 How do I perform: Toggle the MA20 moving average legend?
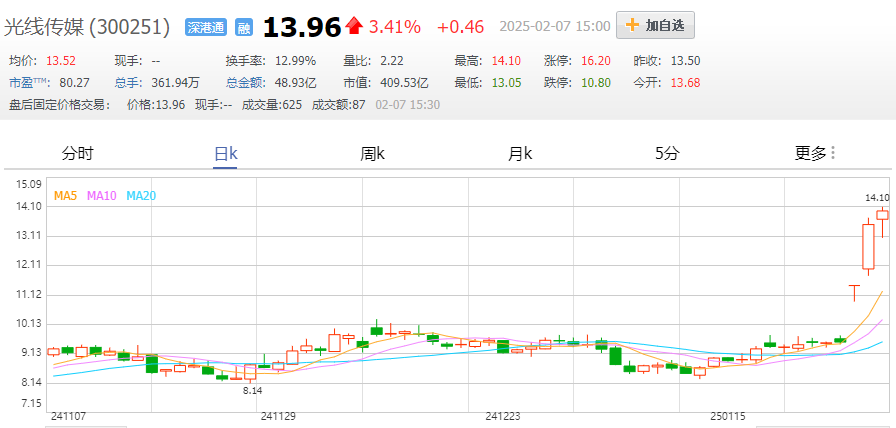[x=141, y=196]
